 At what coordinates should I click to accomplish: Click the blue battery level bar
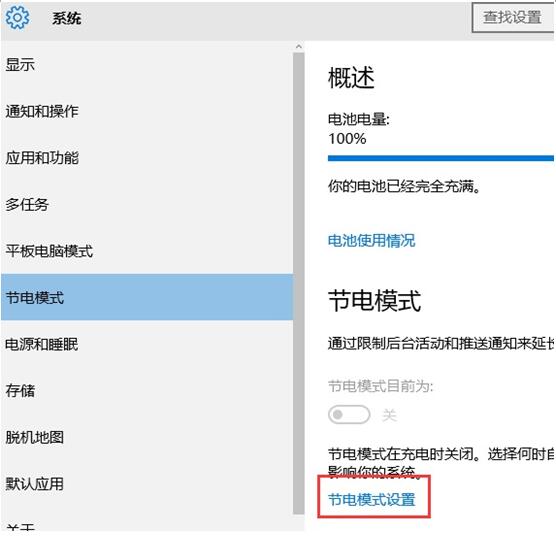441,158
